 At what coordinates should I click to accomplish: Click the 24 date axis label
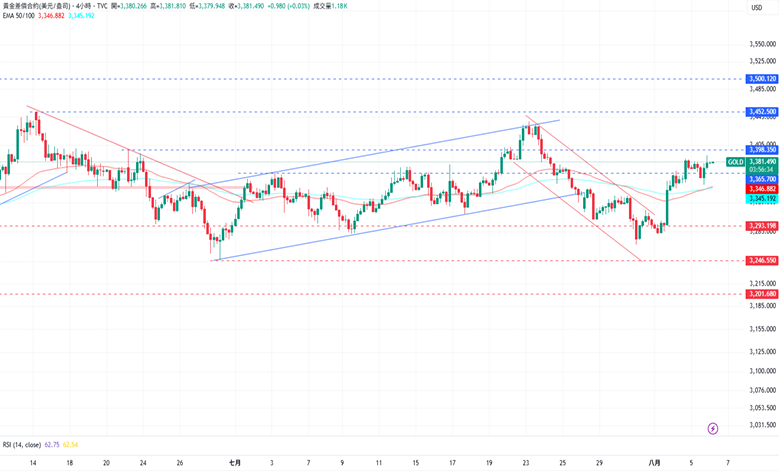143,463
